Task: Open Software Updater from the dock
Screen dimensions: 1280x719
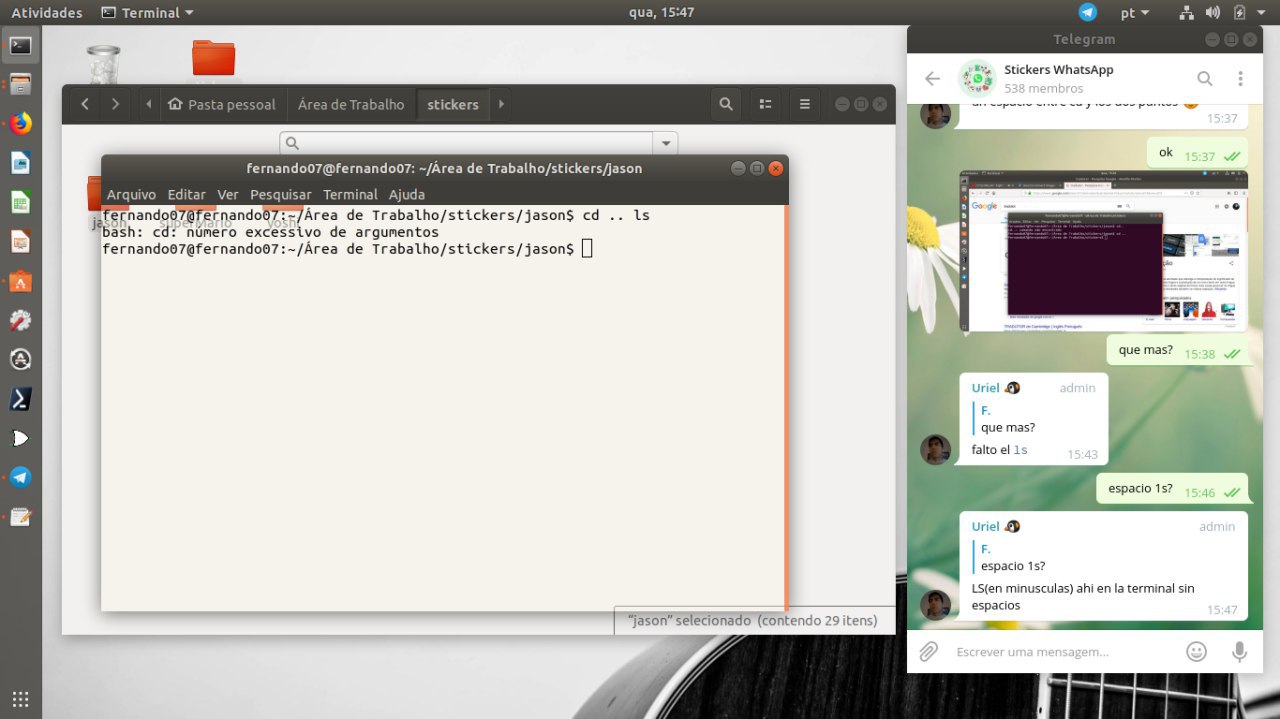Action: pos(20,359)
